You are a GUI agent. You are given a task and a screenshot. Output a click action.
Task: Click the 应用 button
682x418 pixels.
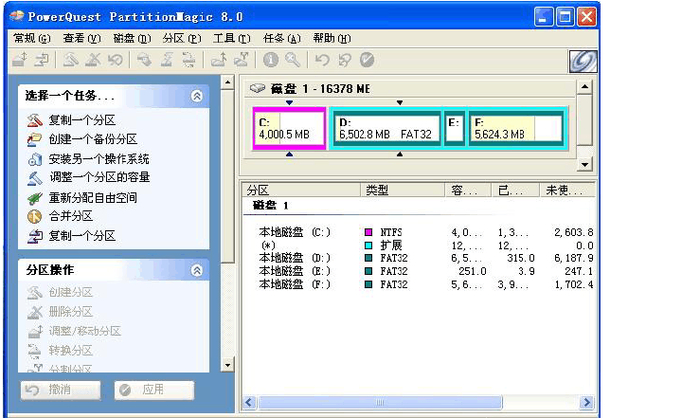click(x=154, y=390)
